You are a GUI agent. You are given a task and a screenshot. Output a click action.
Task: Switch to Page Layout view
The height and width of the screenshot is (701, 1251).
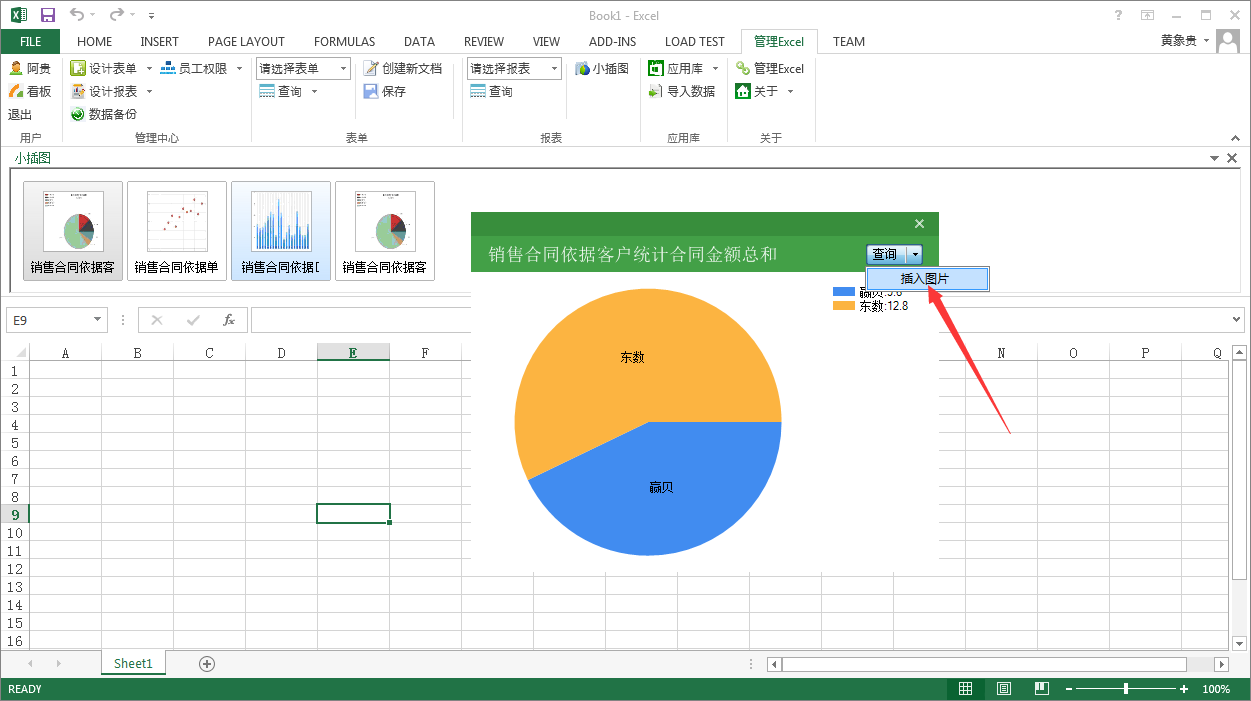pyautogui.click(x=1004, y=689)
